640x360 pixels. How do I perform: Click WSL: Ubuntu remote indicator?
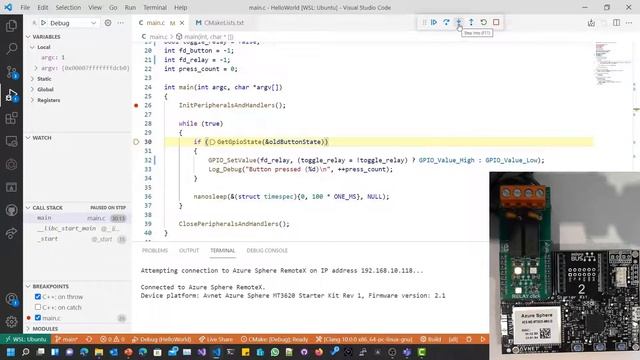tap(25, 339)
